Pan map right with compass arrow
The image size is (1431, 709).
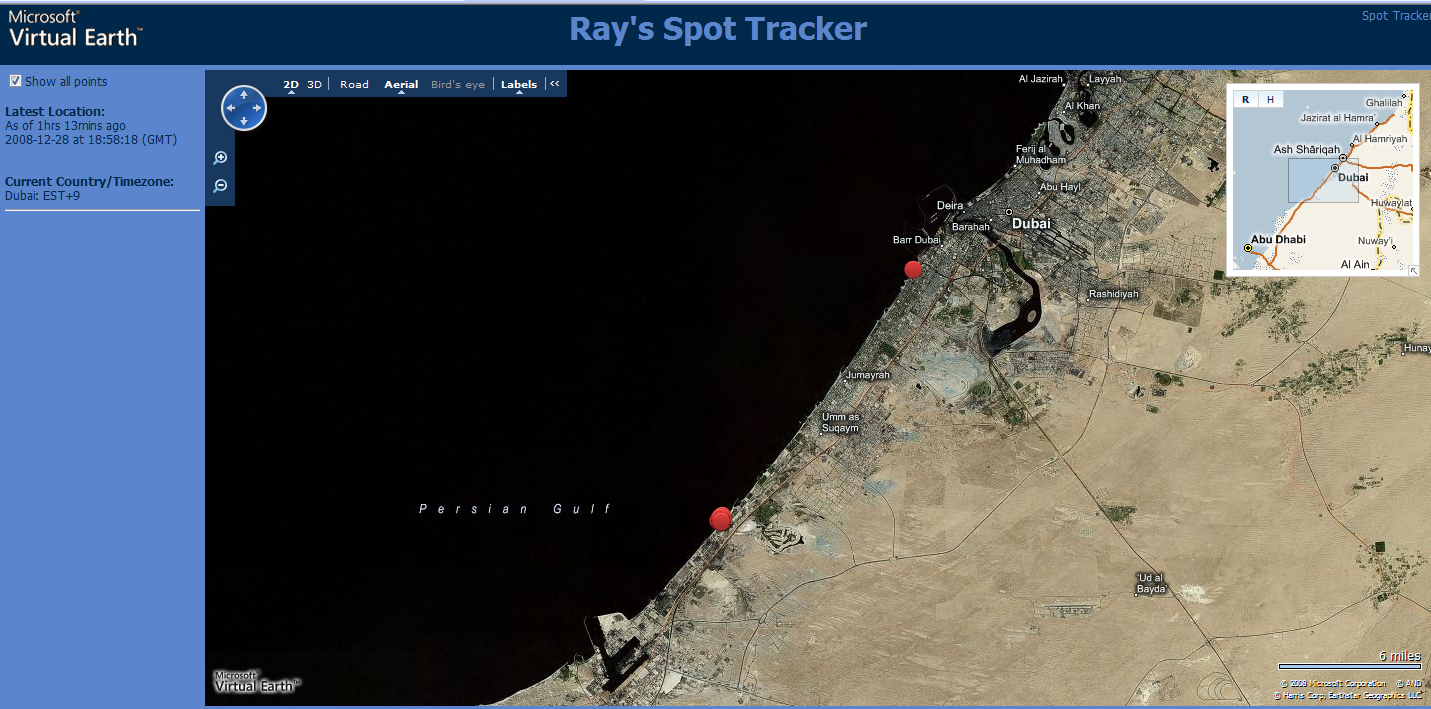258,107
